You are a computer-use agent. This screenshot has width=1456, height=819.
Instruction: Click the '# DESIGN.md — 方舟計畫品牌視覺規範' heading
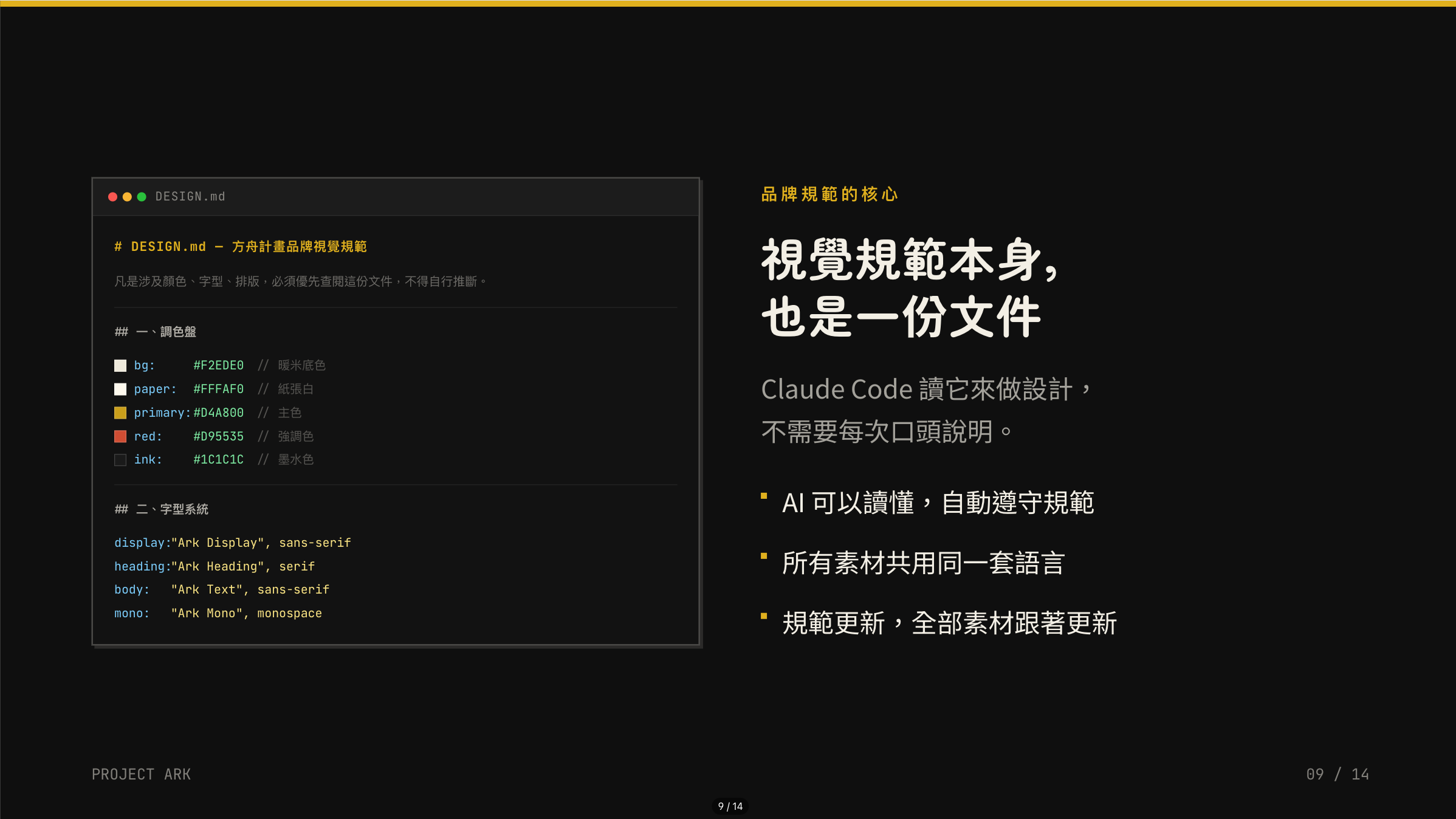[241, 247]
